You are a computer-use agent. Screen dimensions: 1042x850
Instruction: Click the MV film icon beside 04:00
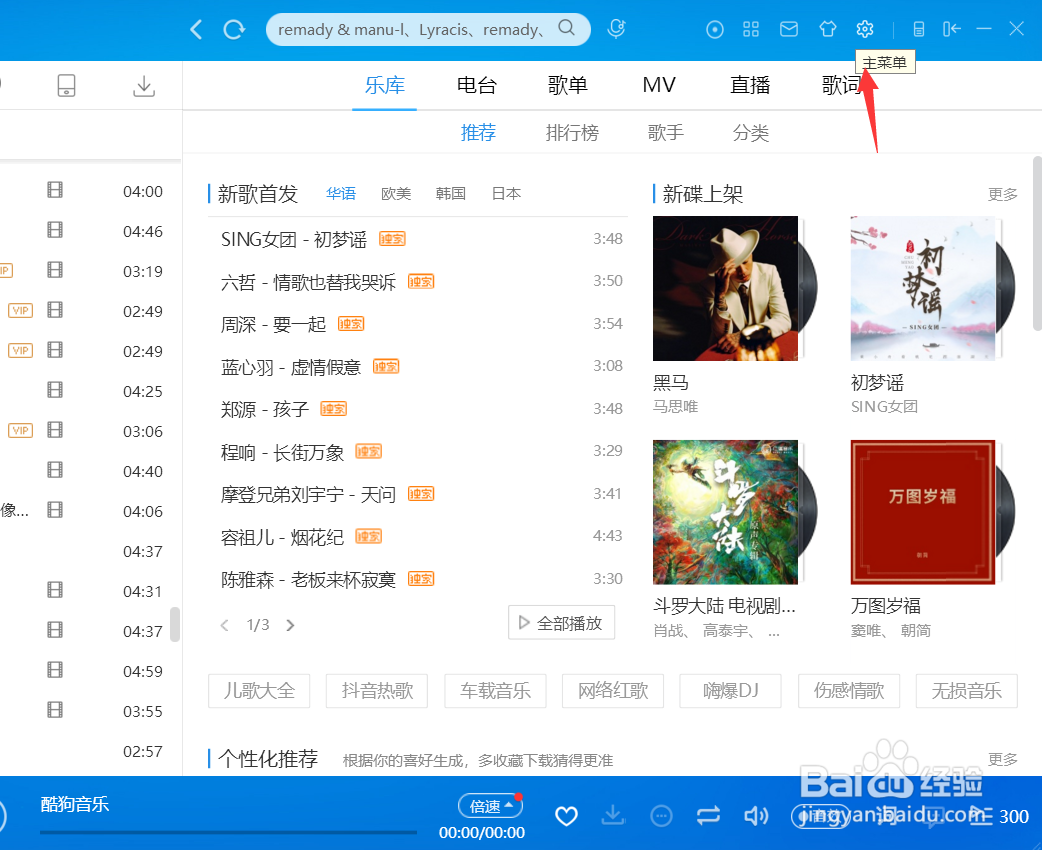point(55,190)
